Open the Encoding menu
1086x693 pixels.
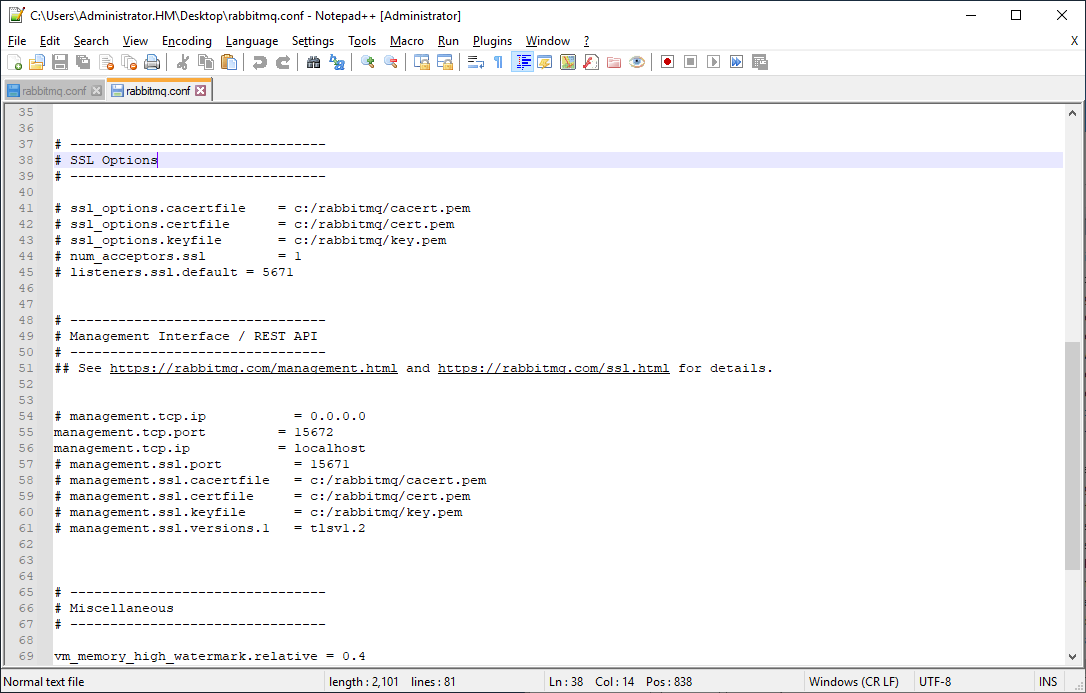(x=187, y=41)
